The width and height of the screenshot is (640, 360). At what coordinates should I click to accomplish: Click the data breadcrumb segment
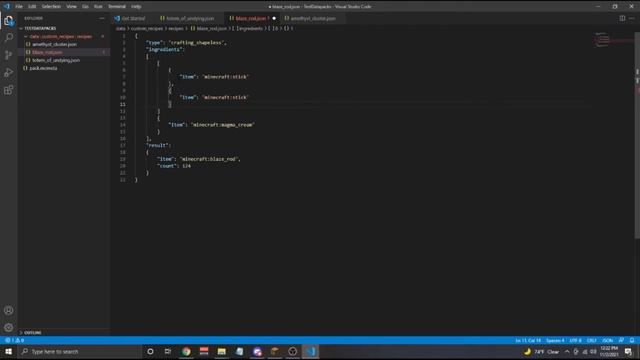pyautogui.click(x=120, y=29)
